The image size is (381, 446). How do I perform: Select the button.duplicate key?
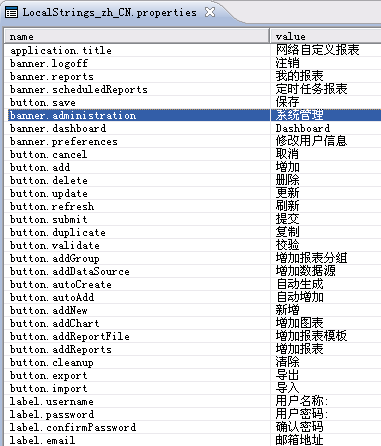58,232
